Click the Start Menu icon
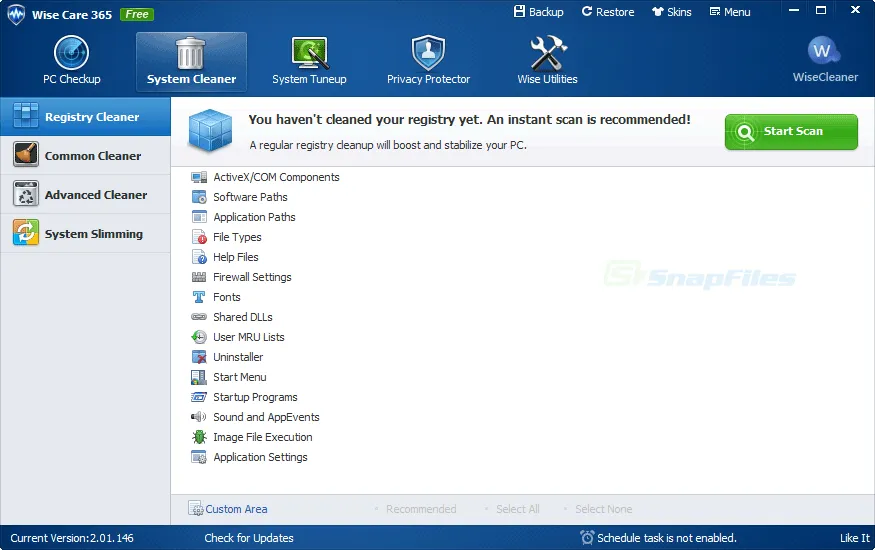Viewport: 875px width, 550px height. [x=199, y=377]
